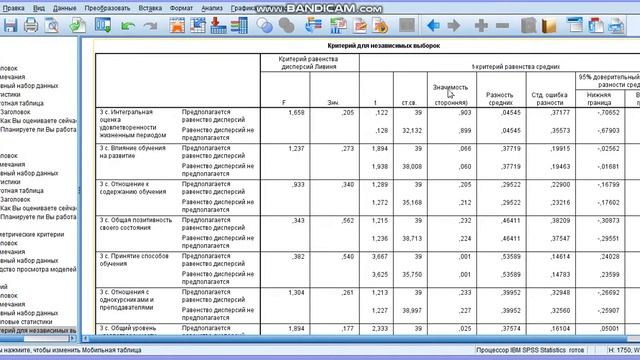Click row label '3 с. Отношение к содержанию обучения'

tap(133, 188)
